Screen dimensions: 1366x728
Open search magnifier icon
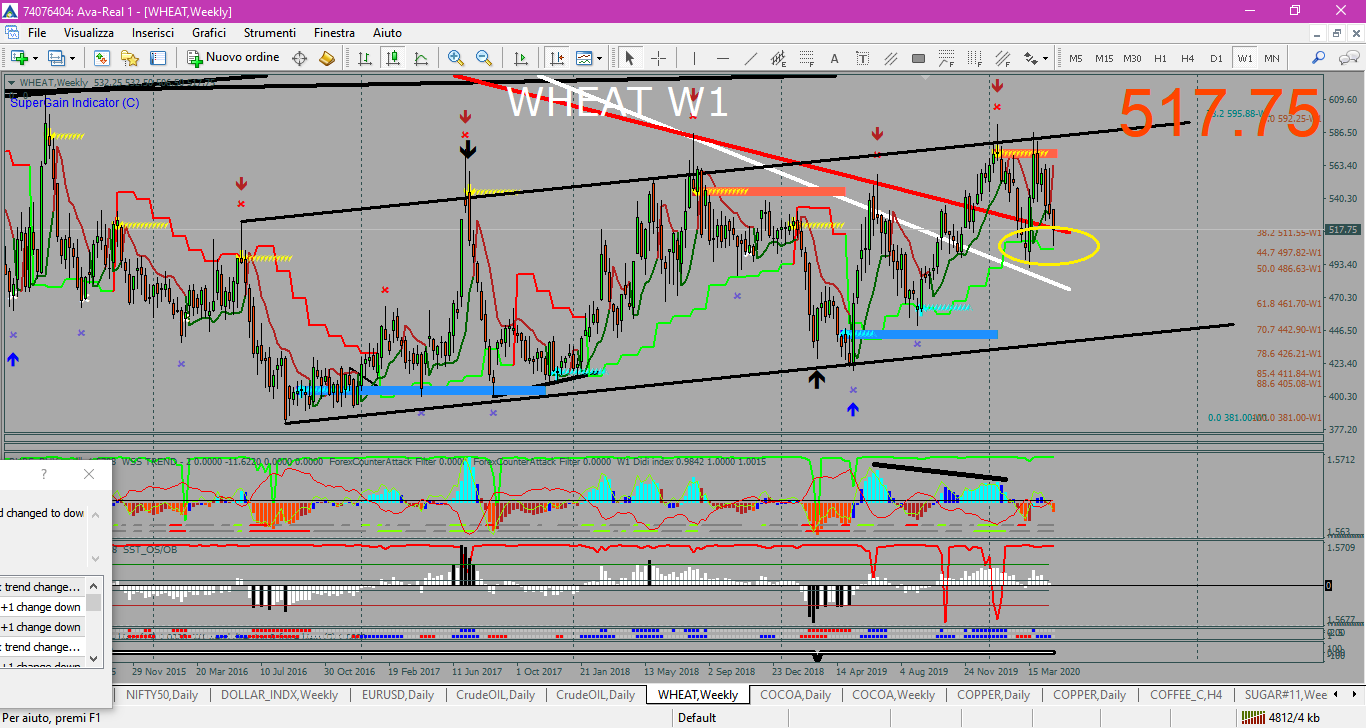(1319, 58)
